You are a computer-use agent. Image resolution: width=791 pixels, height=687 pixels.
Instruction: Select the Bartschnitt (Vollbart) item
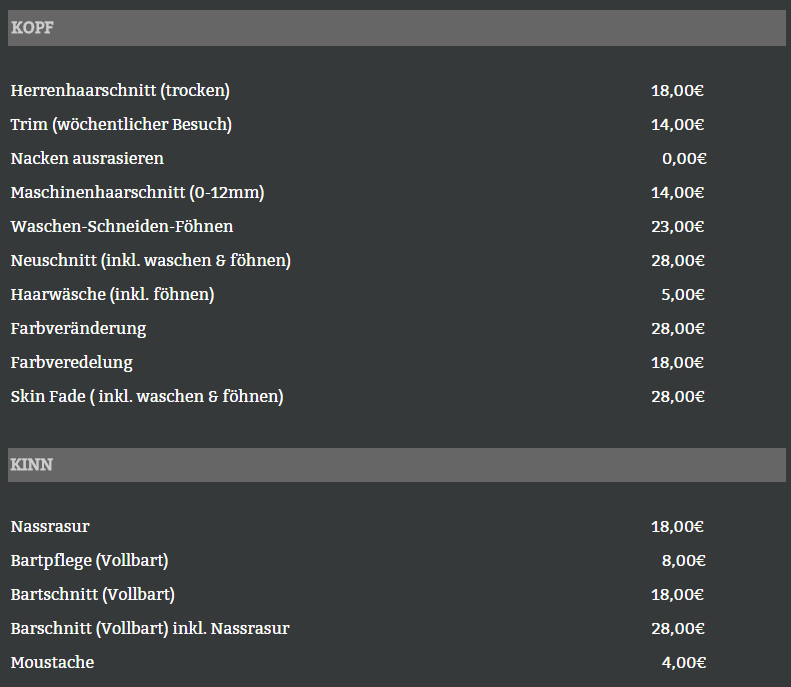point(93,595)
